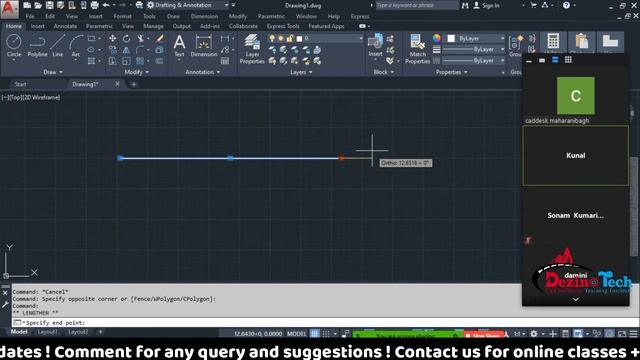The image size is (640, 360).
Task: Click the object color wheel
Action: point(437,38)
